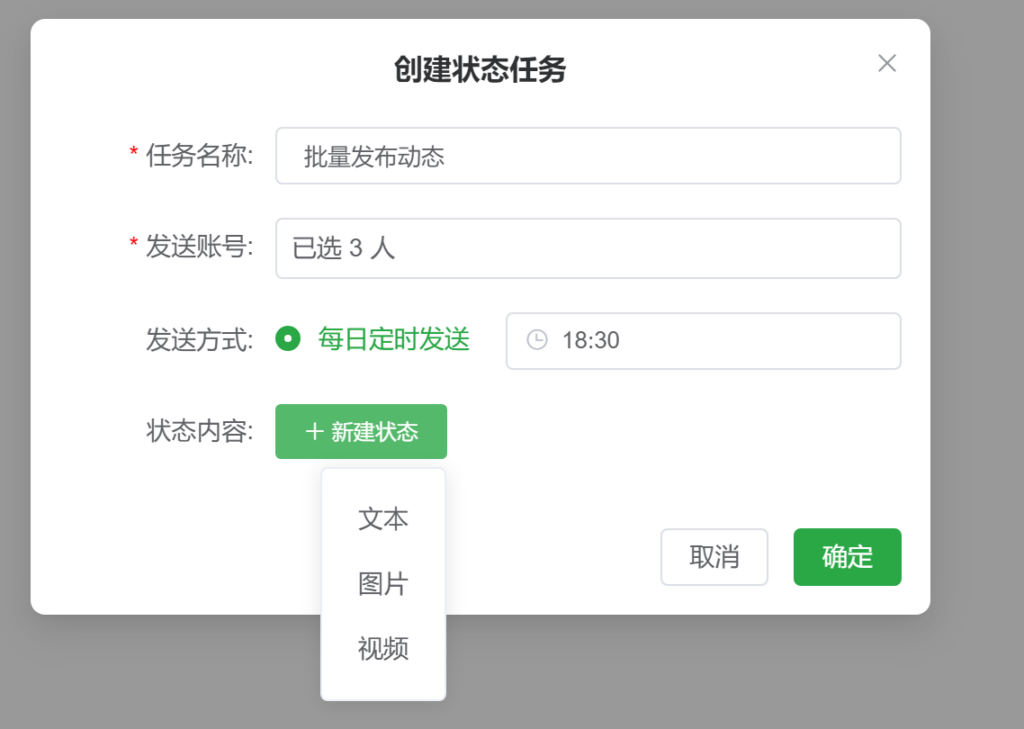Screen dimensions: 1024x729
Task: Click the 发送方式 field label
Action: click(x=199, y=340)
